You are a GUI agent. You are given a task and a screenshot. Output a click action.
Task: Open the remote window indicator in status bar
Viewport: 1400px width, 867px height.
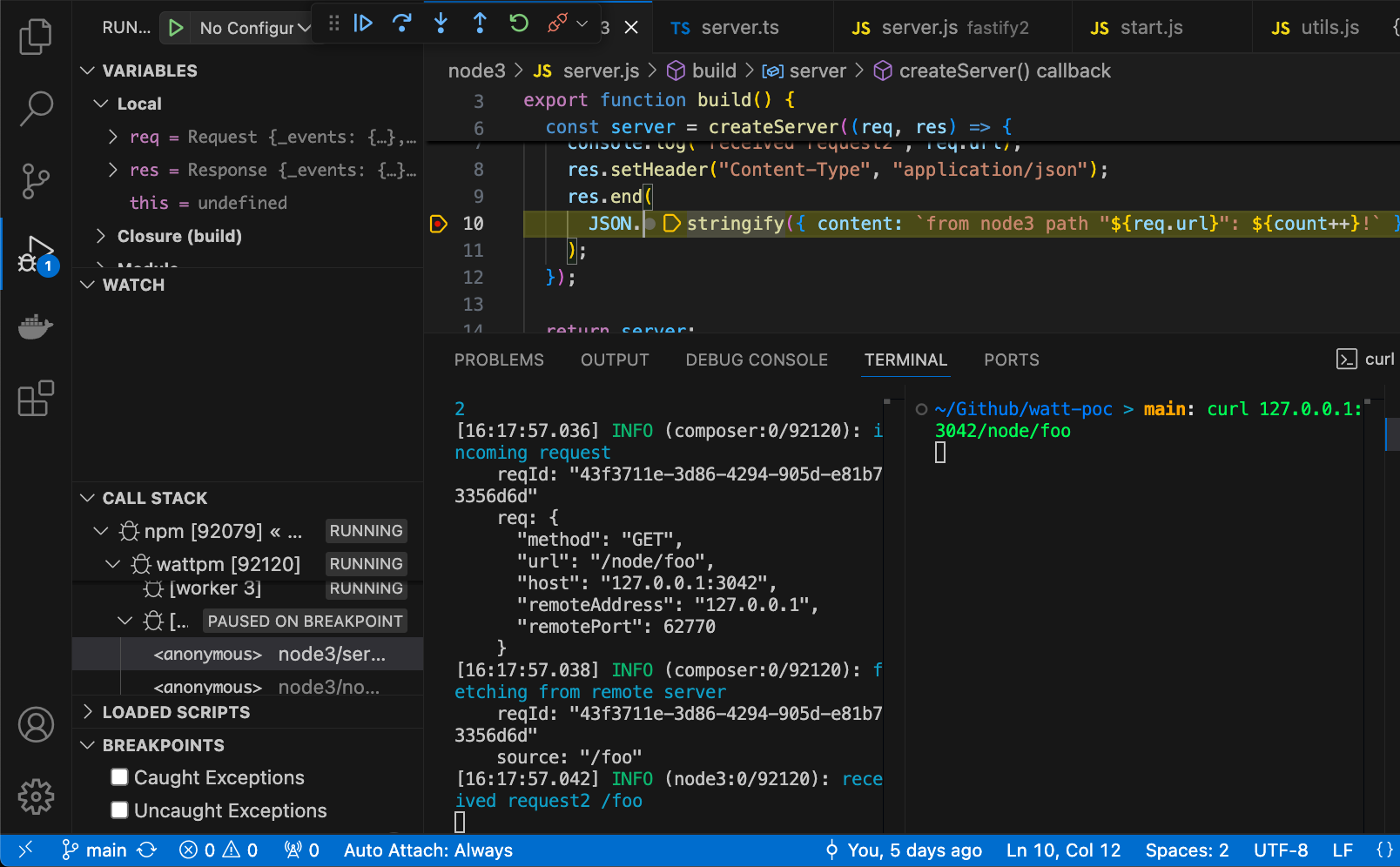(25, 850)
